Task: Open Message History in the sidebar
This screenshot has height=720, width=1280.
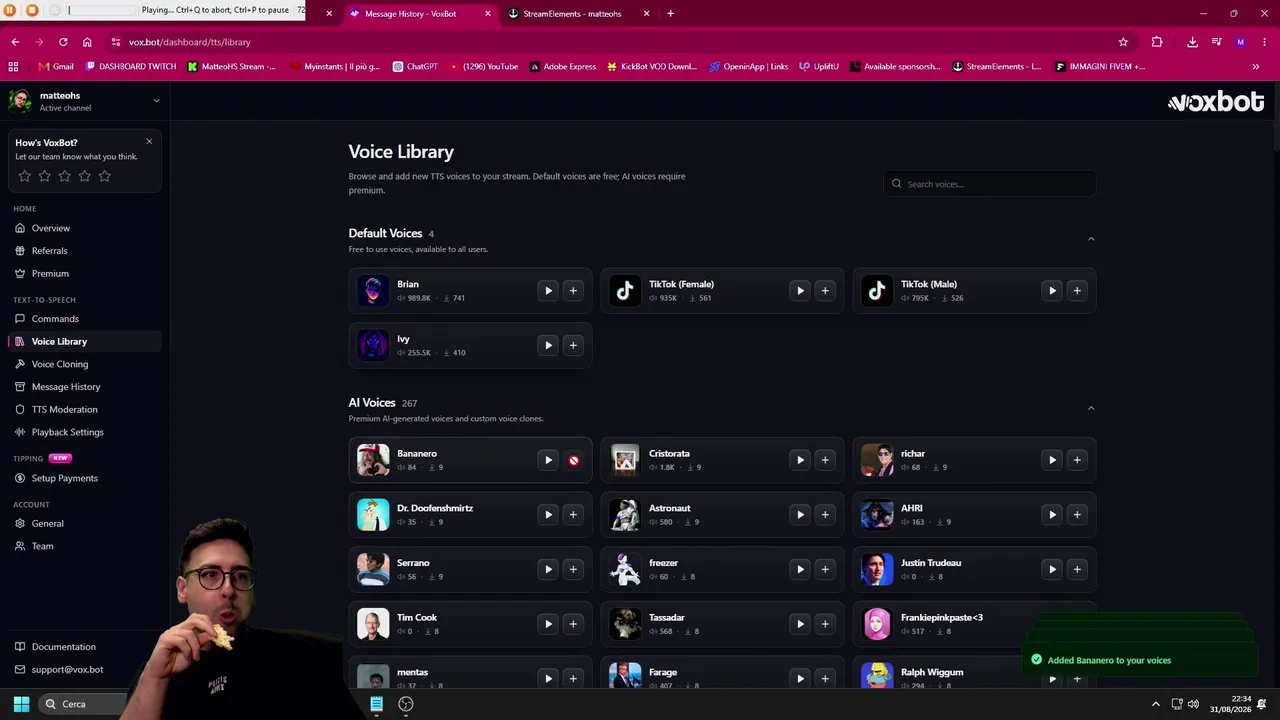Action: tap(84, 387)
